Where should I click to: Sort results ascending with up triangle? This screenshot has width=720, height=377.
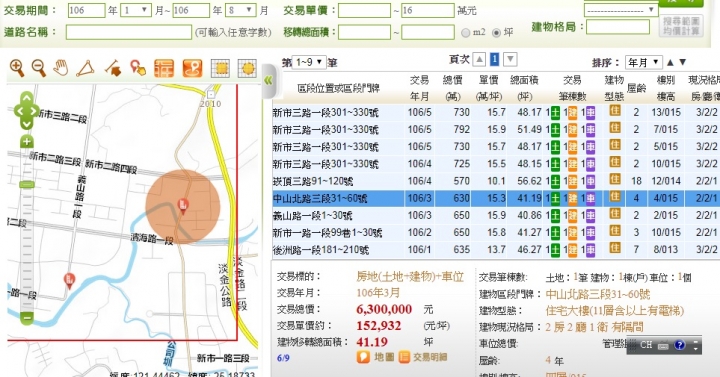pyautogui.click(x=670, y=62)
